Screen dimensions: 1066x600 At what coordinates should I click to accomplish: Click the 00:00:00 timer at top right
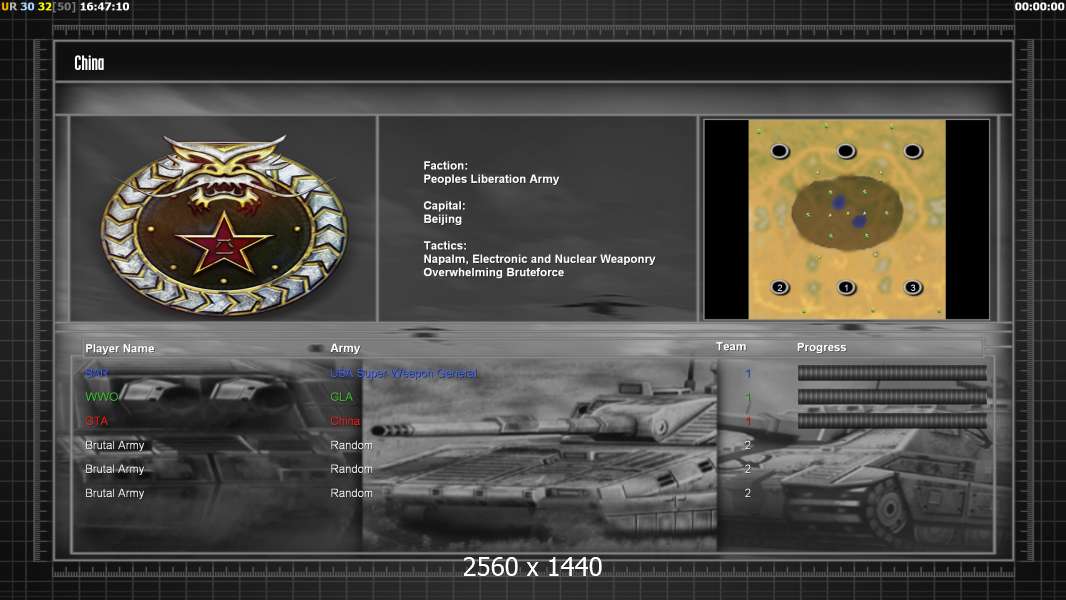[1039, 6]
